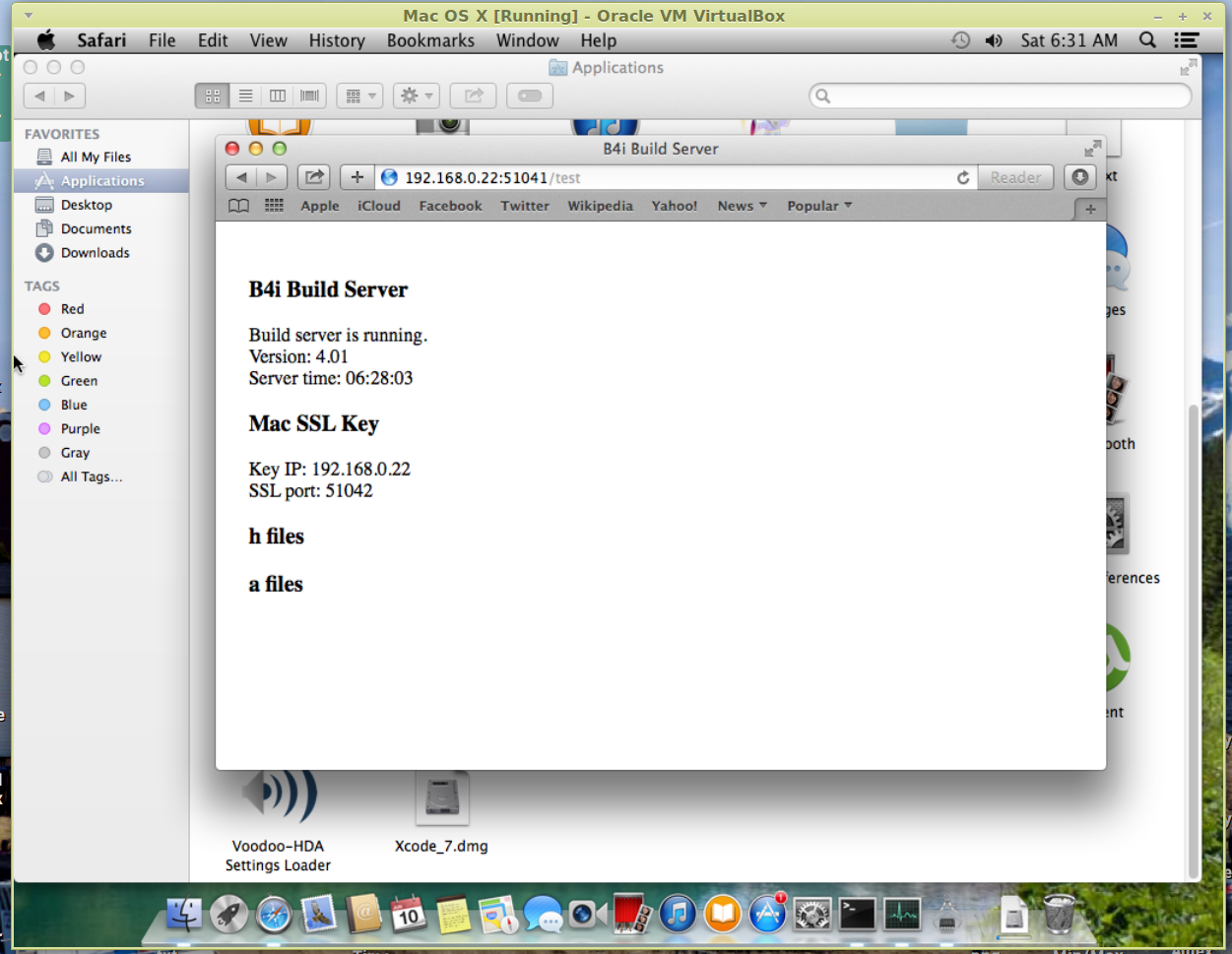Image resolution: width=1232 pixels, height=954 pixels.
Task: Open the Yahoo! bookmark link
Action: click(675, 206)
